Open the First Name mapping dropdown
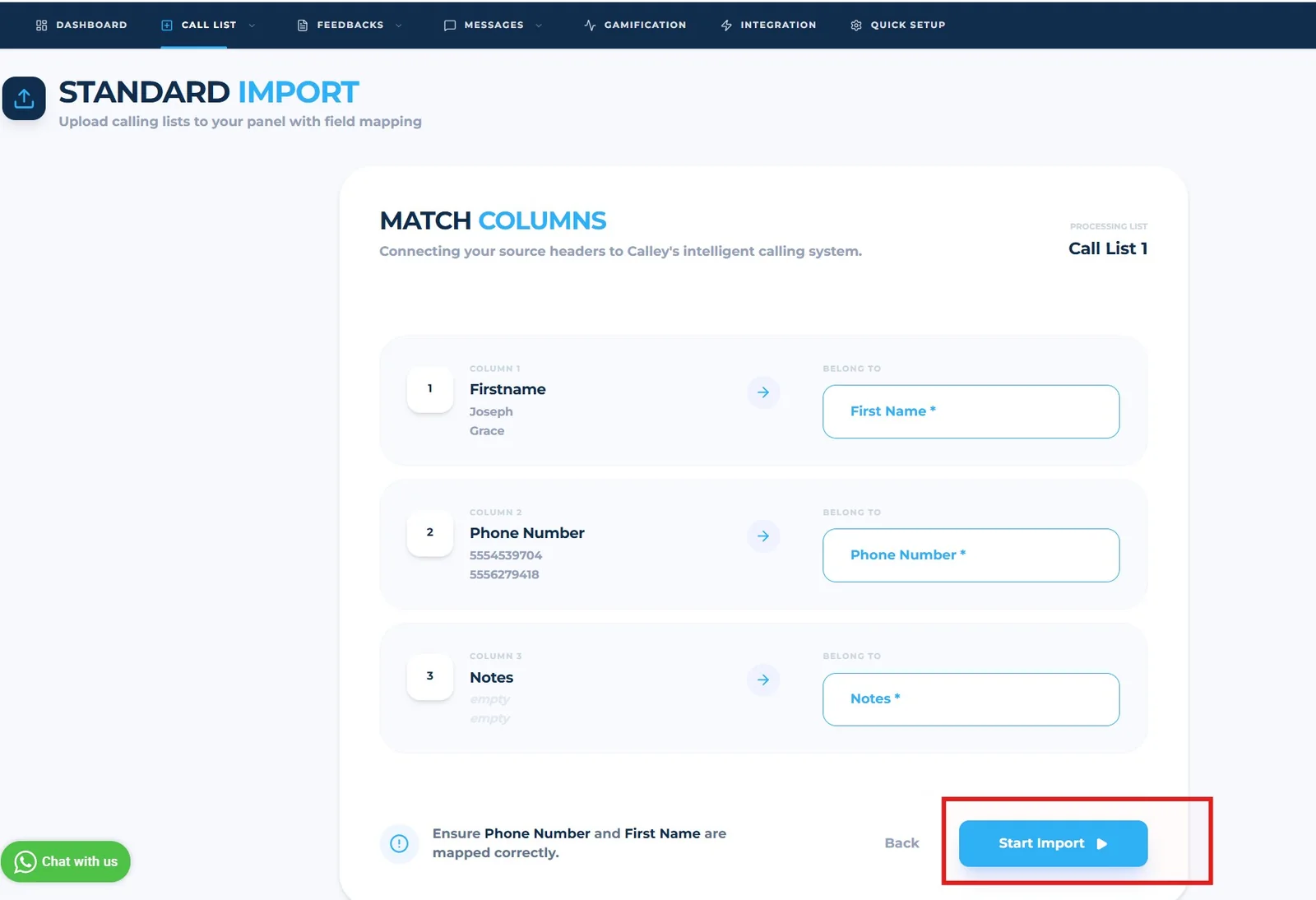This screenshot has width=1316, height=900. [x=971, y=411]
